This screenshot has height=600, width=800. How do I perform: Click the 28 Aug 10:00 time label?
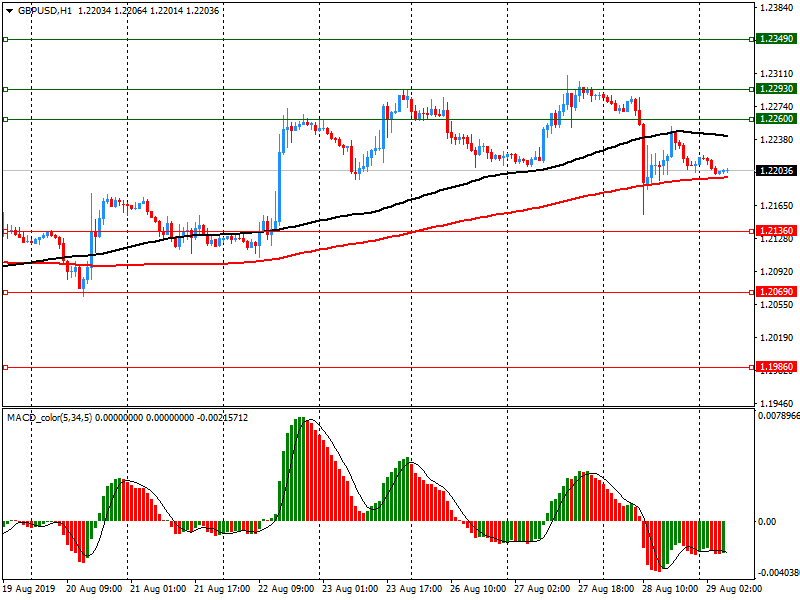[670, 589]
